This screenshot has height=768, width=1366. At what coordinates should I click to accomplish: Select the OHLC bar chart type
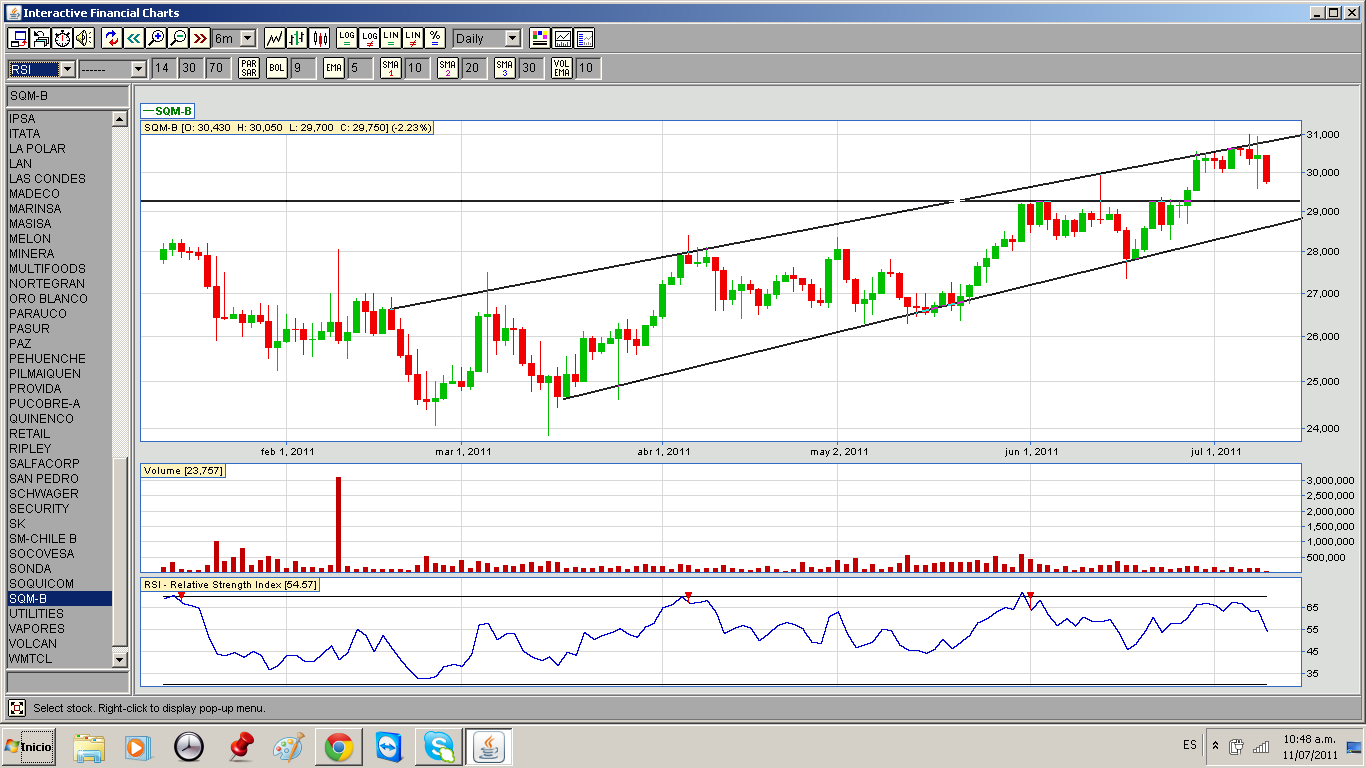coord(297,38)
